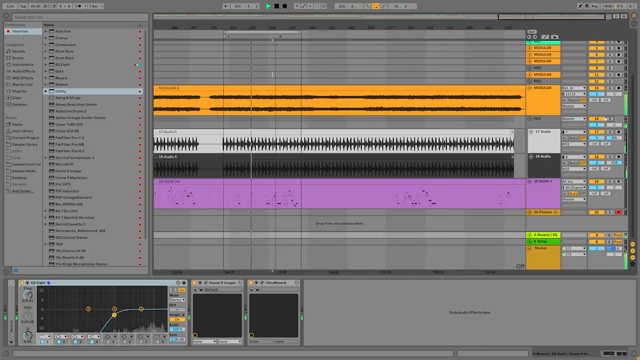The height and width of the screenshot is (360, 640).
Task: Click EQ Eight Freq knob
Action: 27,294
